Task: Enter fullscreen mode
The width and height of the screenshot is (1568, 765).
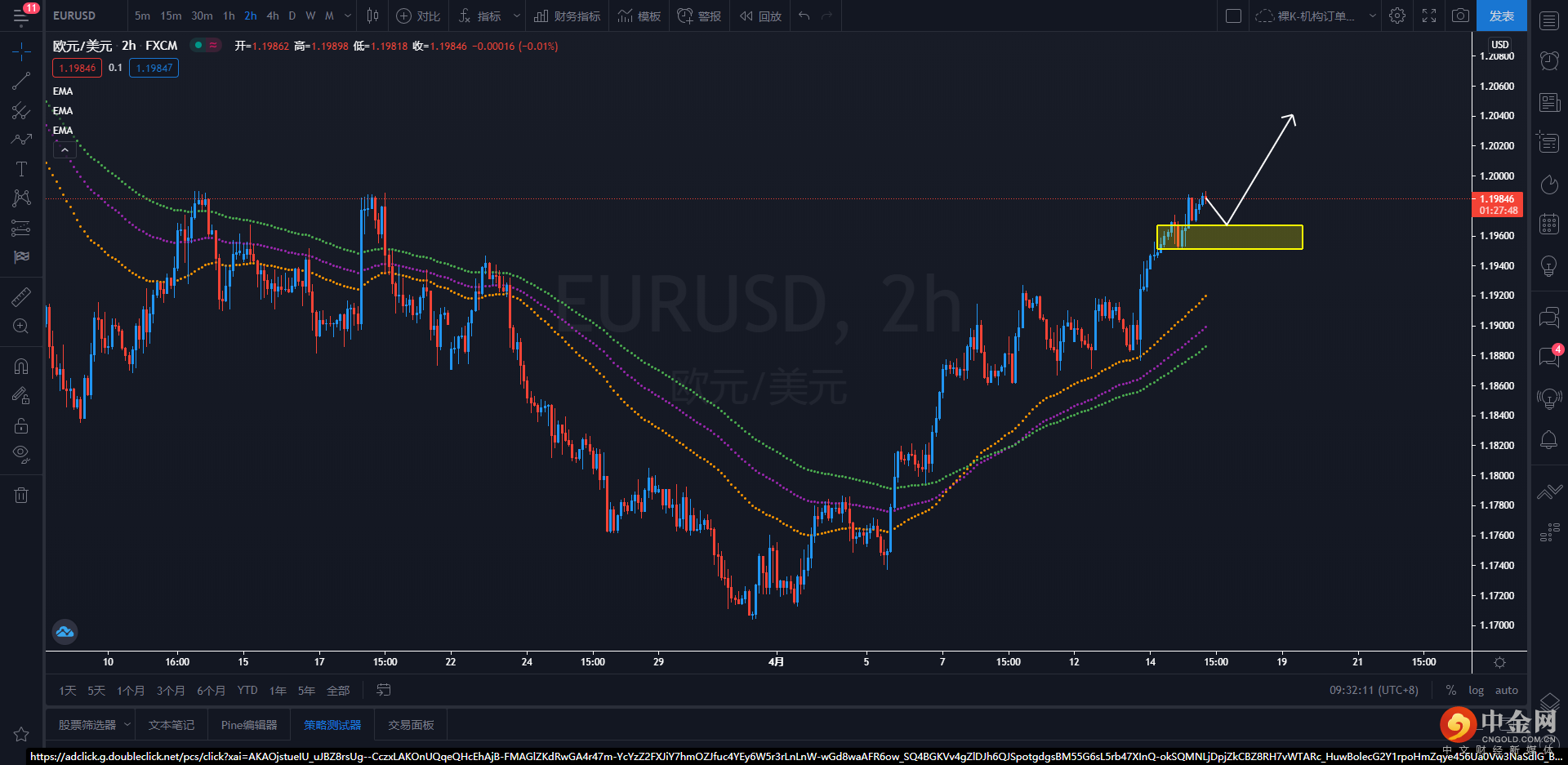Action: 1429,16
